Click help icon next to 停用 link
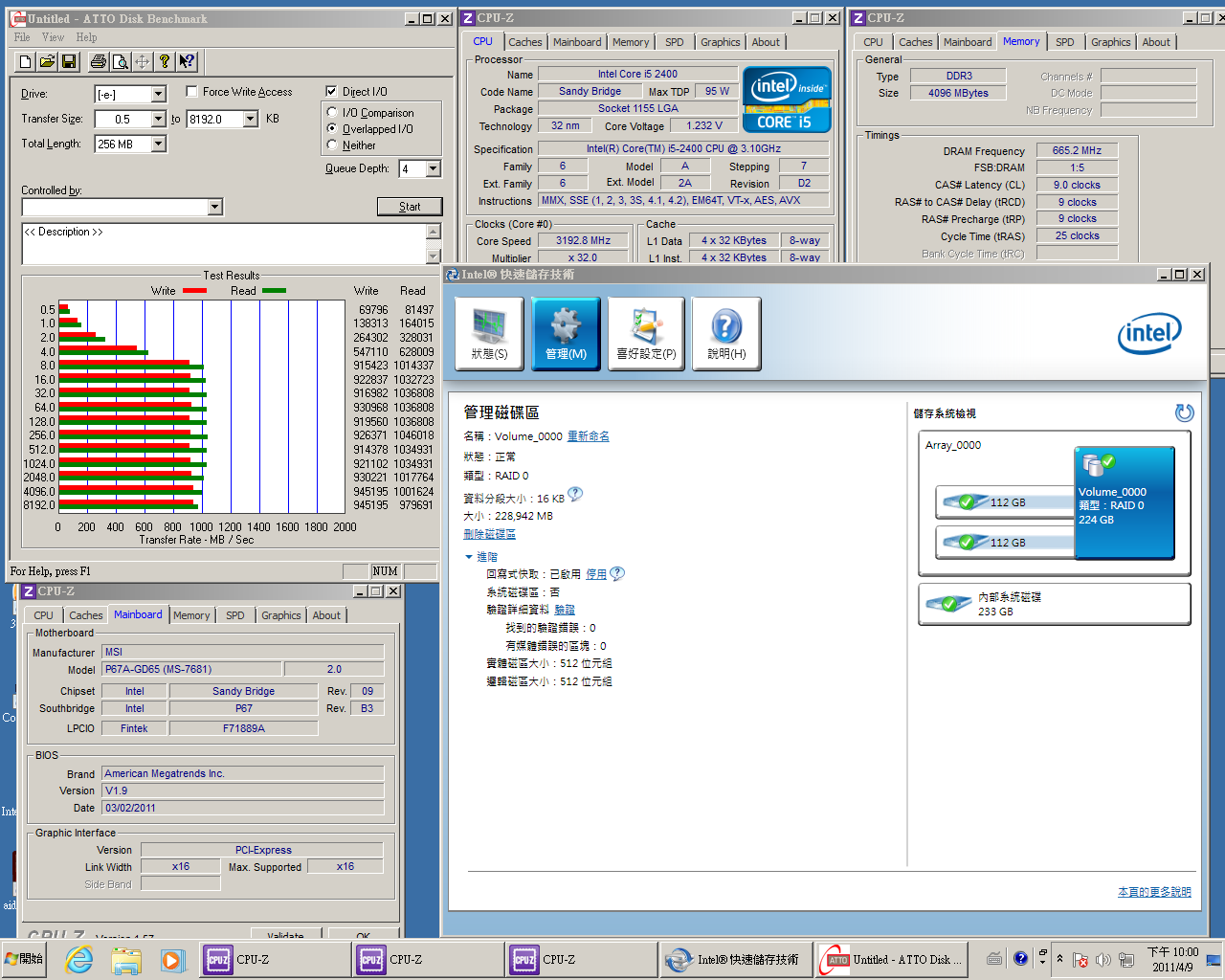This screenshot has width=1225, height=980. click(617, 573)
